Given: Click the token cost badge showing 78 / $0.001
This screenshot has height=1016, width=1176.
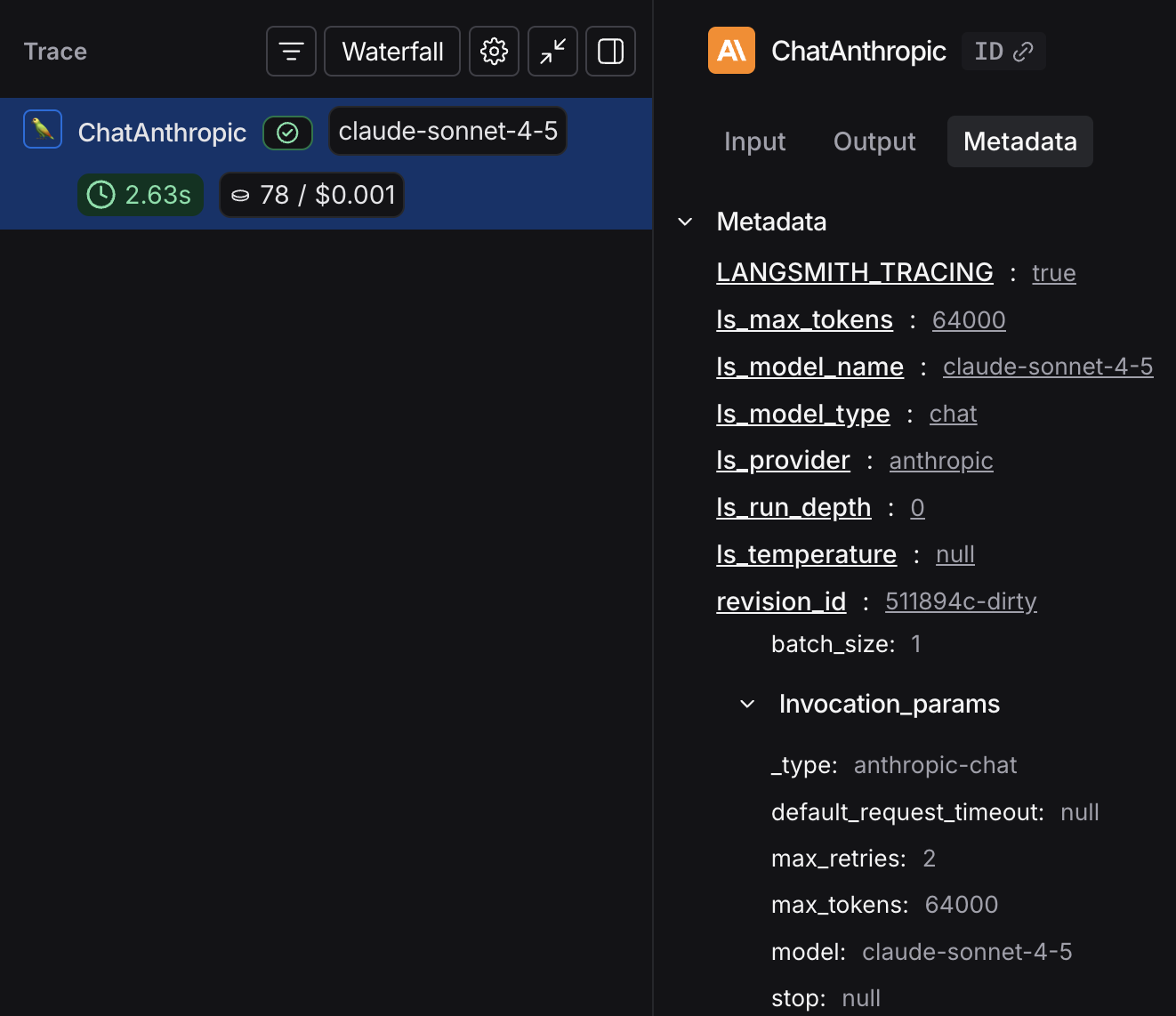Looking at the screenshot, I should tap(311, 195).
